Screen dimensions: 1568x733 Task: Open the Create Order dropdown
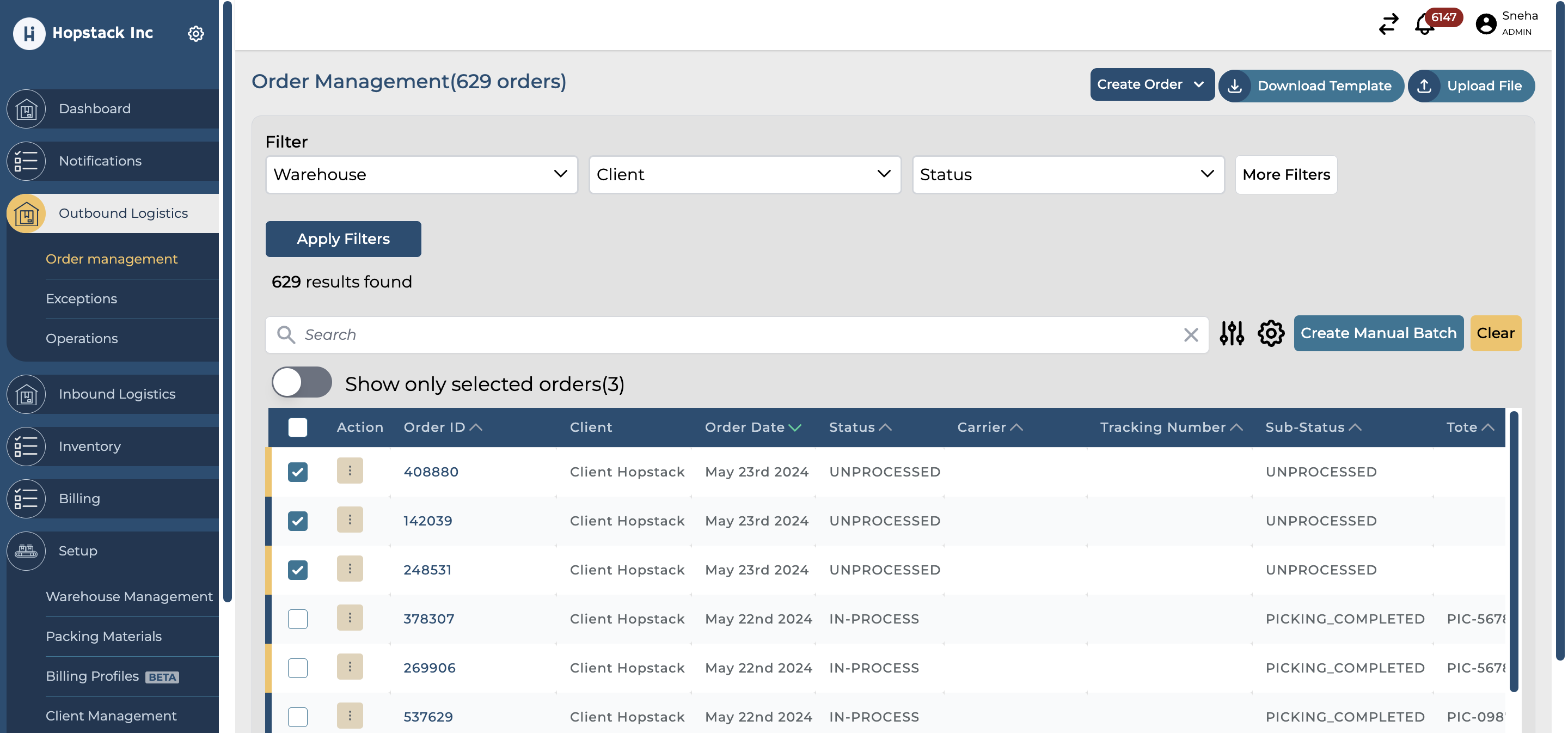click(1151, 84)
